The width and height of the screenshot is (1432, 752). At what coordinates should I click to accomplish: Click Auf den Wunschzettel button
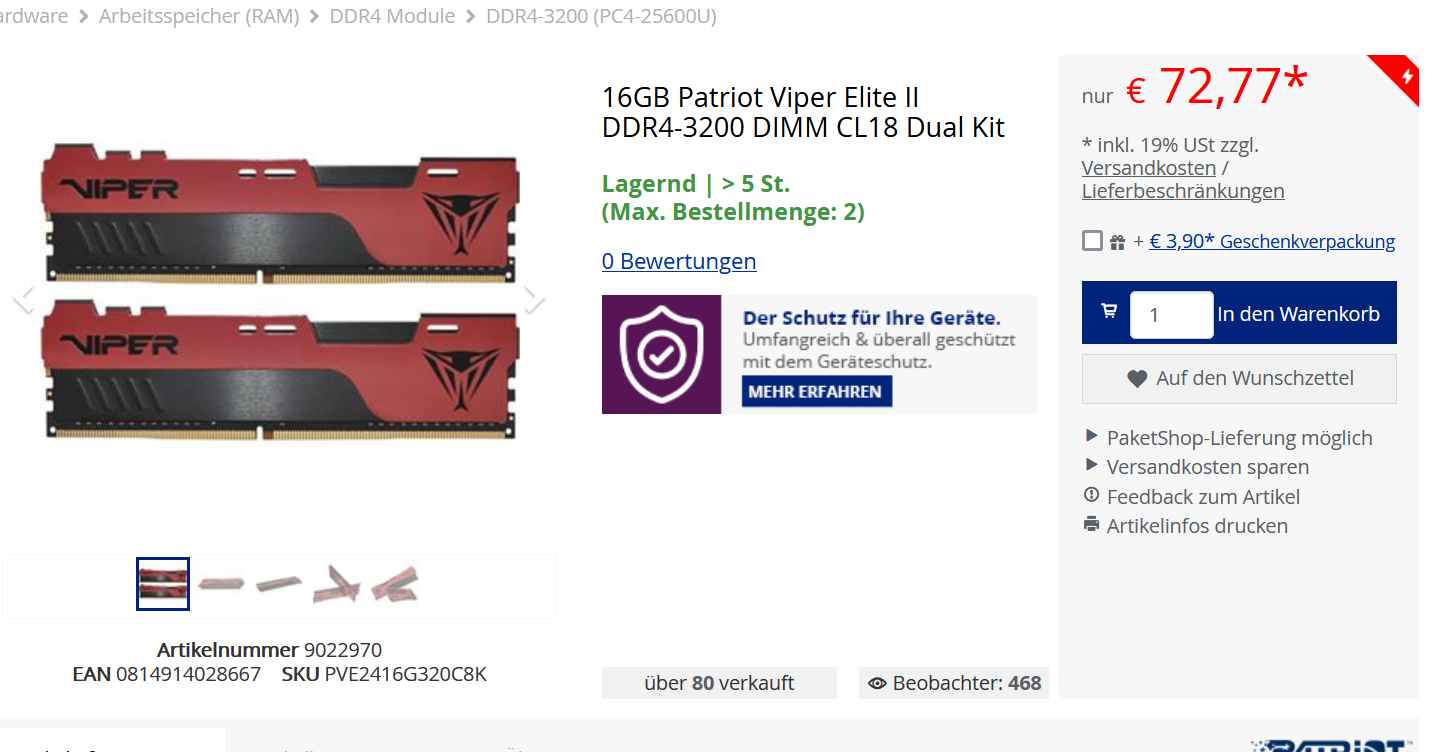1239,379
